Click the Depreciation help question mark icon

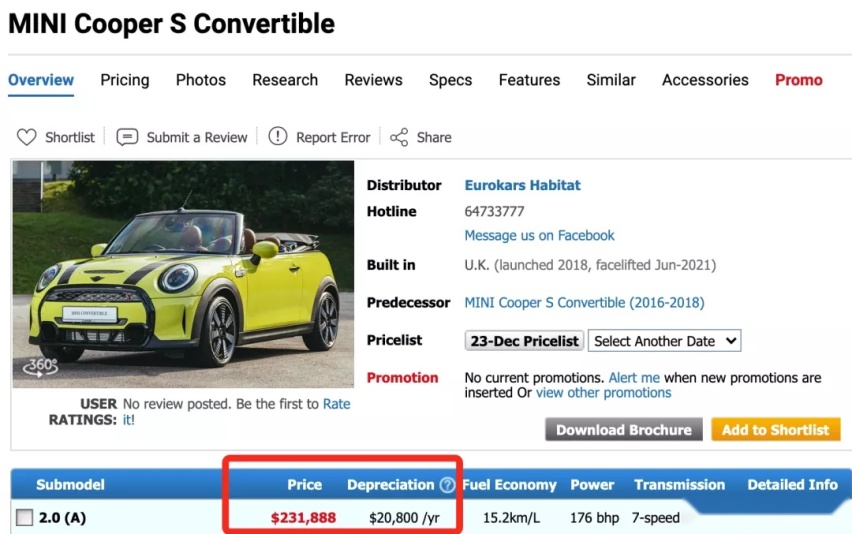point(447,485)
